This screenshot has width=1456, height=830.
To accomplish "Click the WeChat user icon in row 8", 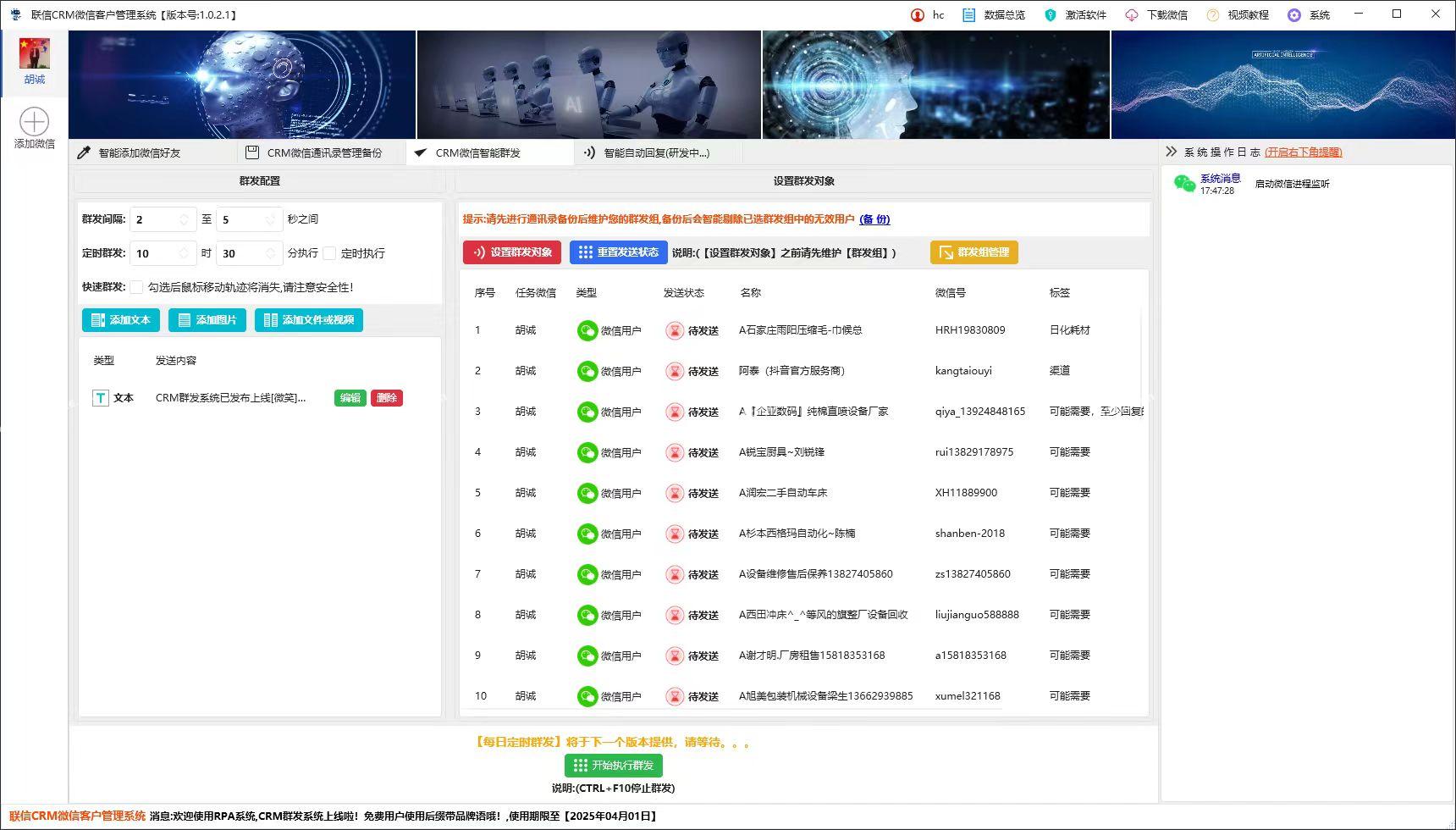I will pos(587,615).
